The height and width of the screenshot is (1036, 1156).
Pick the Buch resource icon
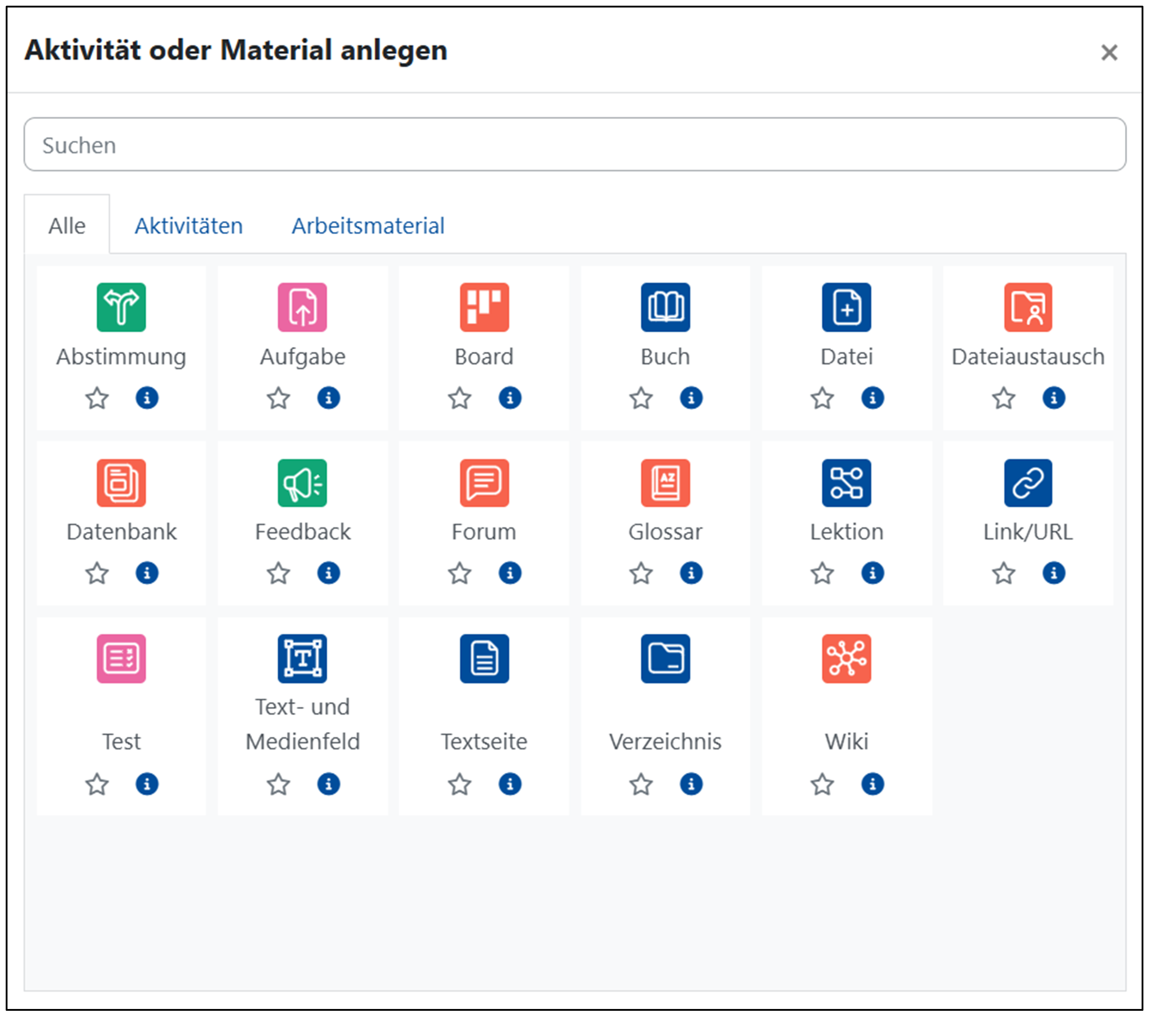tap(665, 307)
